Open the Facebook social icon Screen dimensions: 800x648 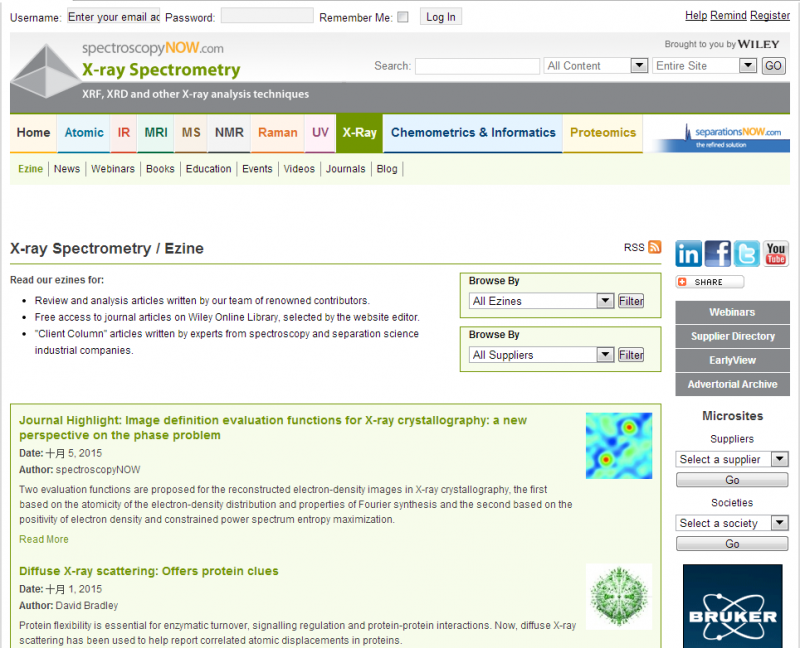[717, 254]
